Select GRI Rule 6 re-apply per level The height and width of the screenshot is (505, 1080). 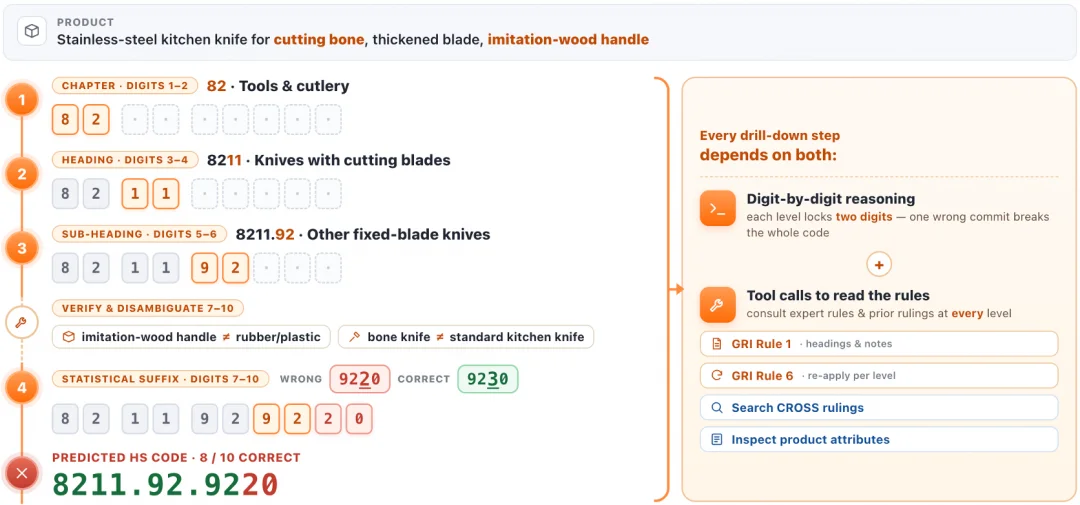(879, 376)
